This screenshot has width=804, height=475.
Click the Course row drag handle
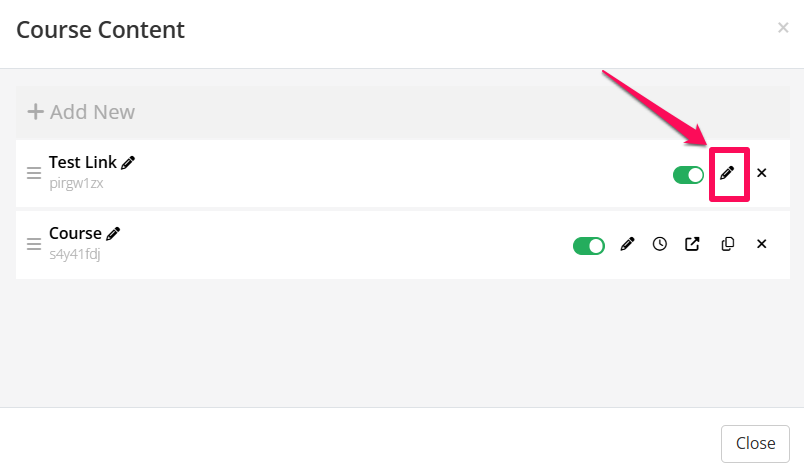pyautogui.click(x=34, y=244)
